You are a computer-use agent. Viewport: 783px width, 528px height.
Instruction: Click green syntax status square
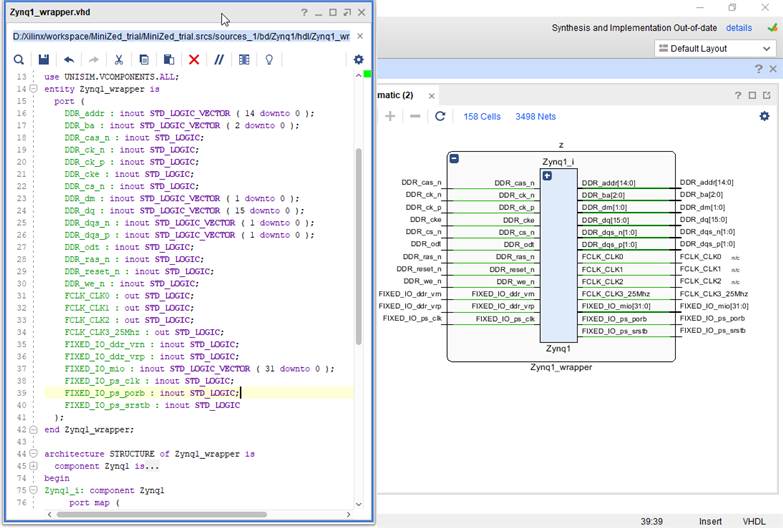pos(368,74)
